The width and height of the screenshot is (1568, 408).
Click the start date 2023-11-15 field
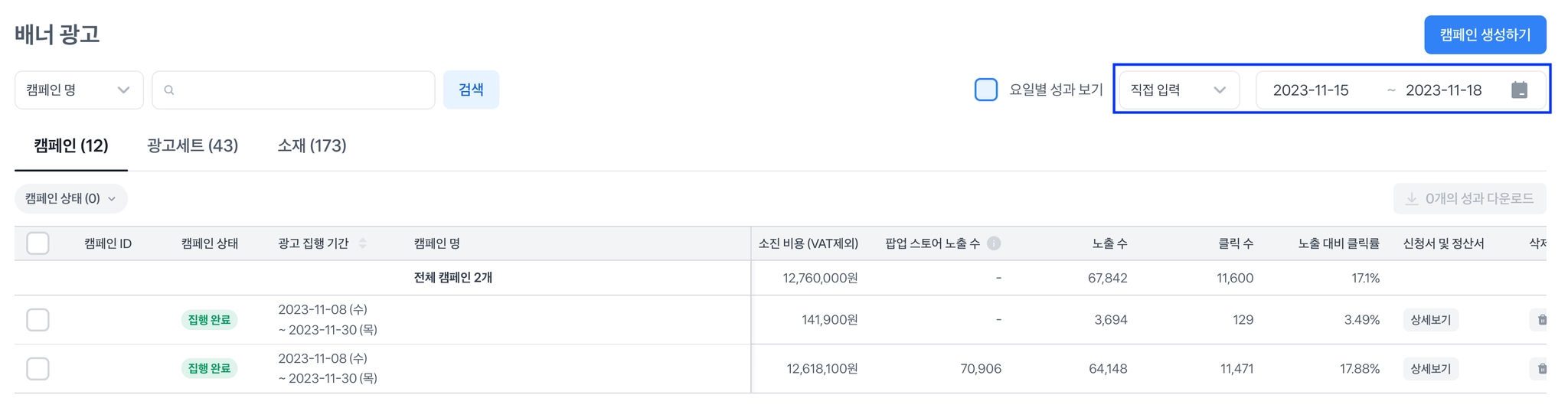pos(1311,90)
